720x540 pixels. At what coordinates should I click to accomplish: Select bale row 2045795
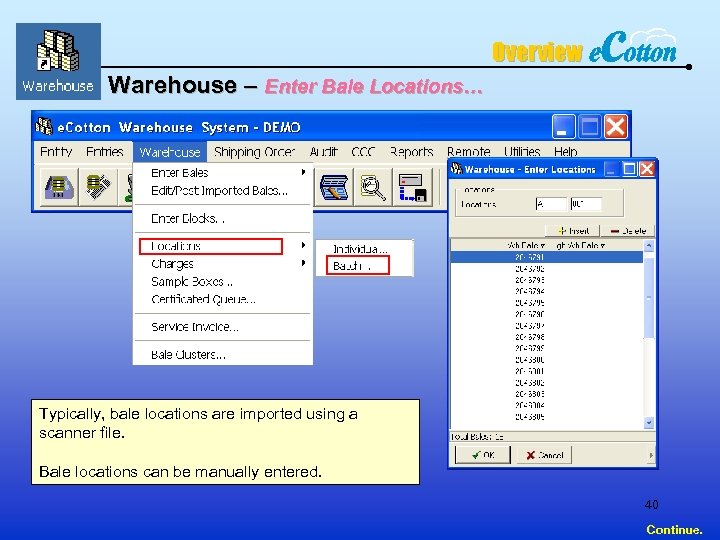click(547, 303)
